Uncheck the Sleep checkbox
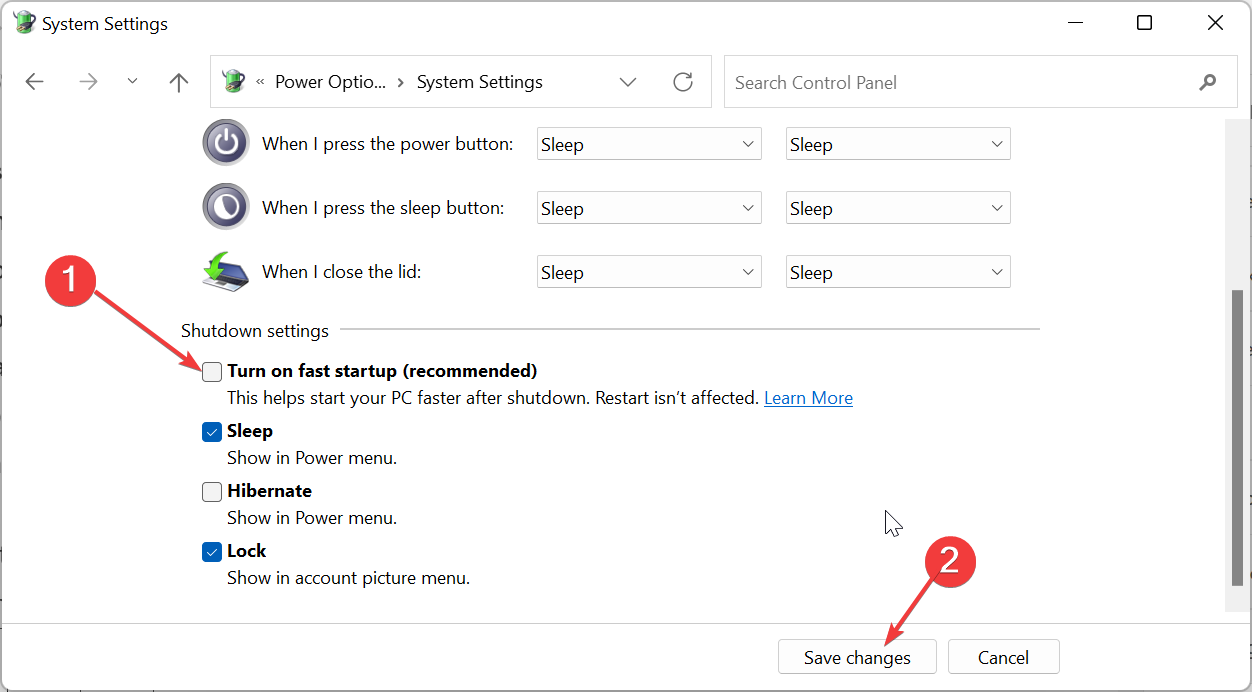 pyautogui.click(x=212, y=432)
